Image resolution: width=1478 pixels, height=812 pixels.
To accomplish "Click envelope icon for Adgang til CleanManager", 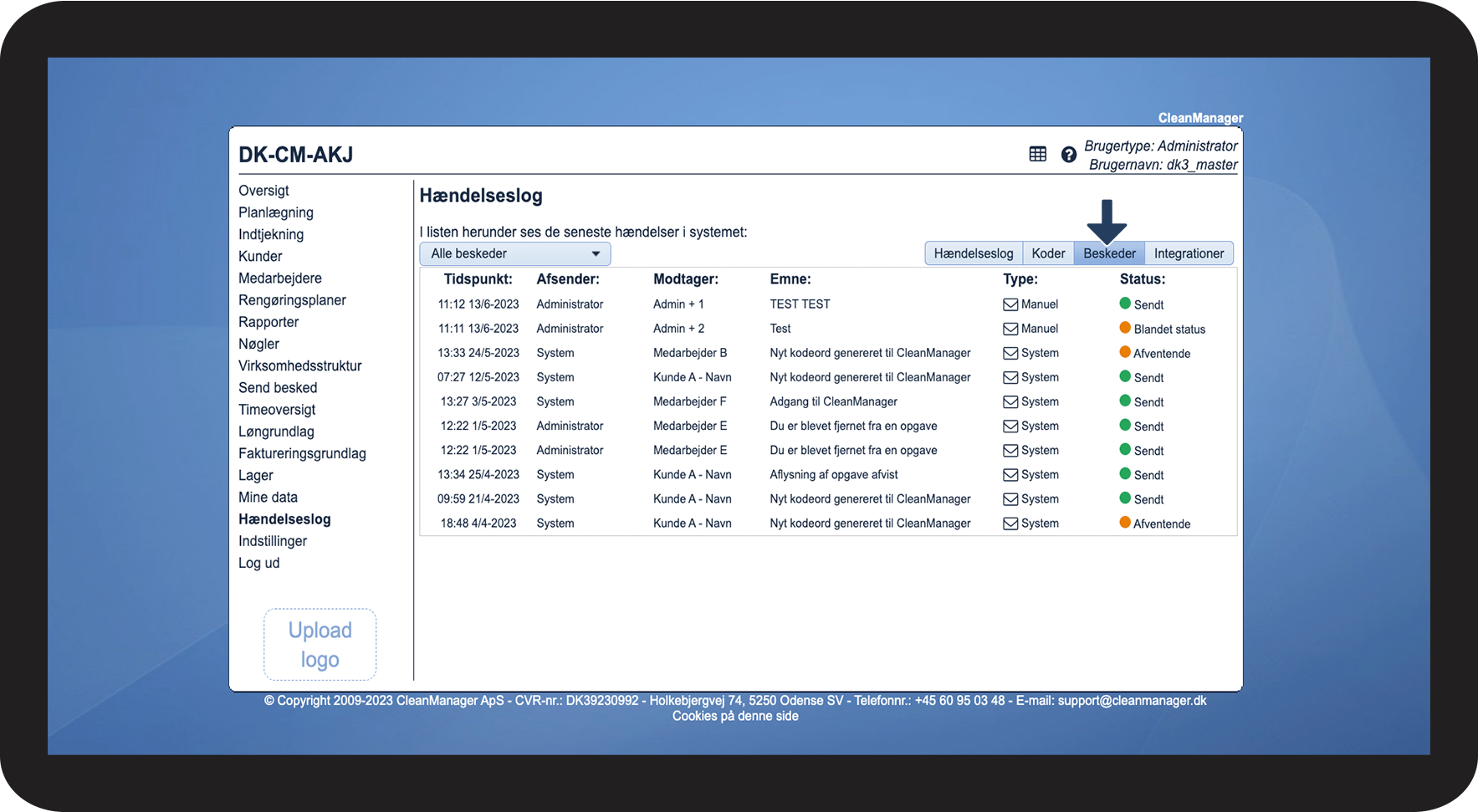I will pos(1010,402).
